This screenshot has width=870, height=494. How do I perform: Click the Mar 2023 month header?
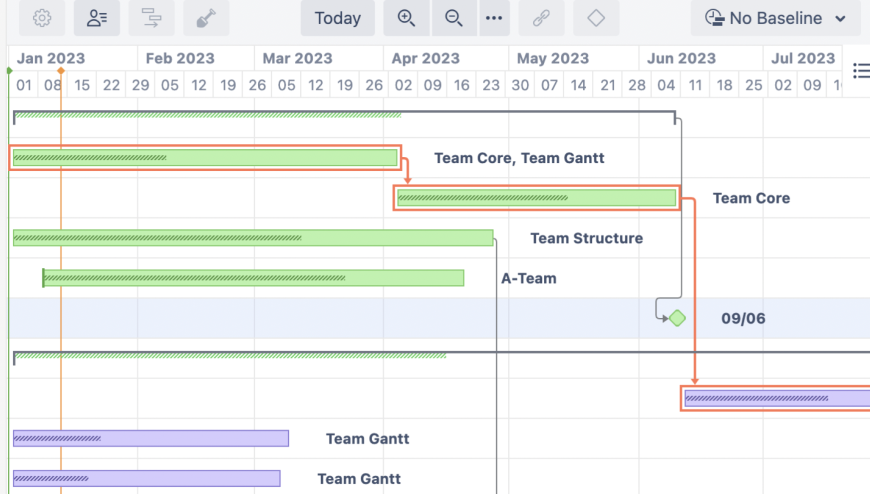point(297,59)
